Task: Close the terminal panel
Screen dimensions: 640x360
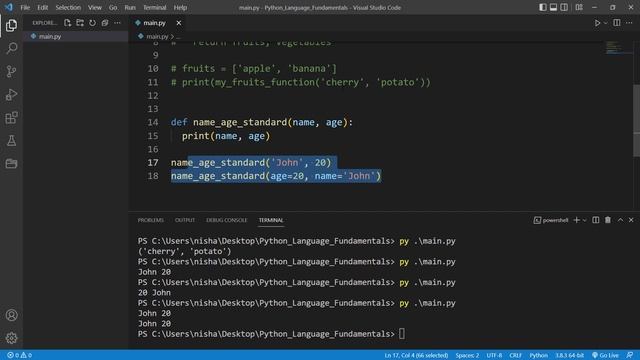Action: pos(631,220)
